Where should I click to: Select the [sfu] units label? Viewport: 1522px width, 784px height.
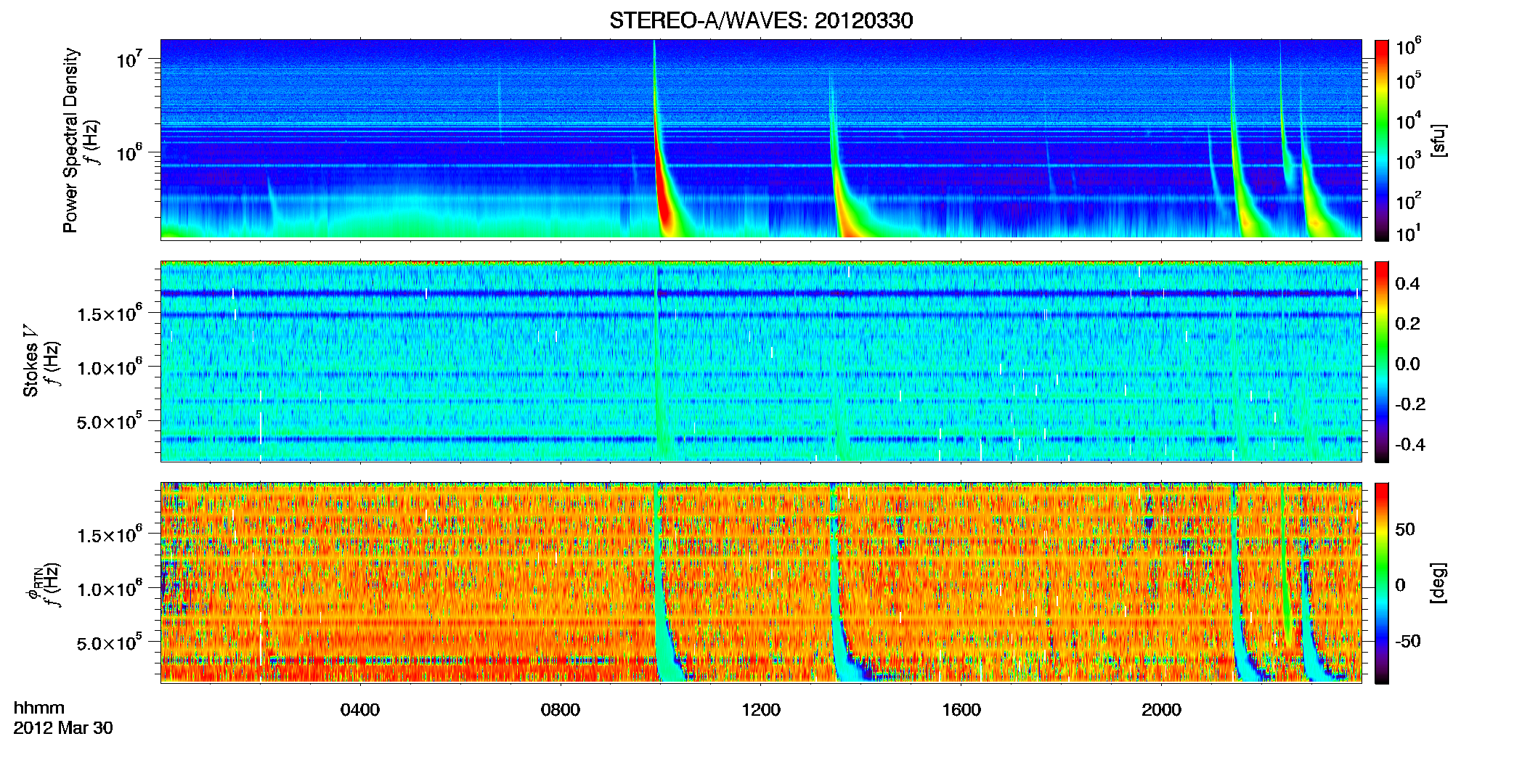(1438, 140)
